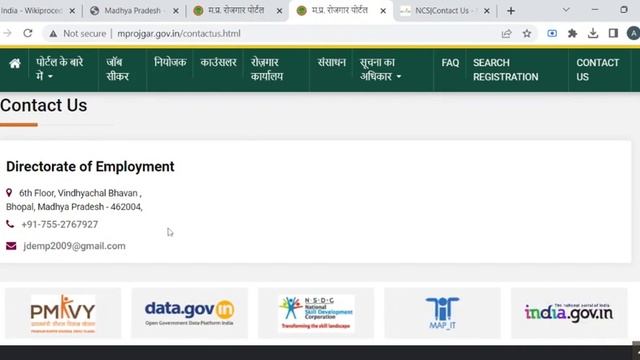Open the नियोजक menu item
This screenshot has width=640, height=360.
[170, 62]
